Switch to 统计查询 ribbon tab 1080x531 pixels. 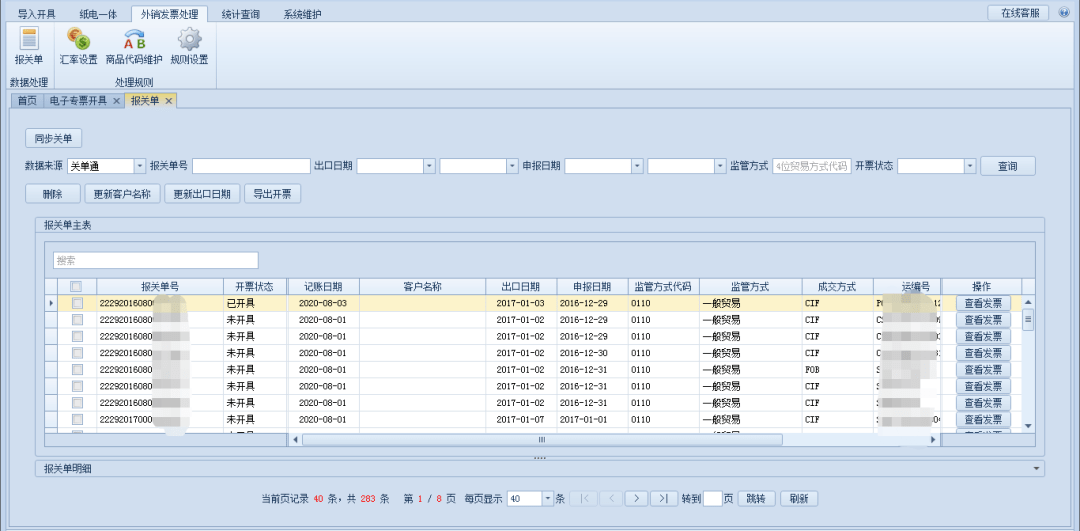(x=240, y=14)
